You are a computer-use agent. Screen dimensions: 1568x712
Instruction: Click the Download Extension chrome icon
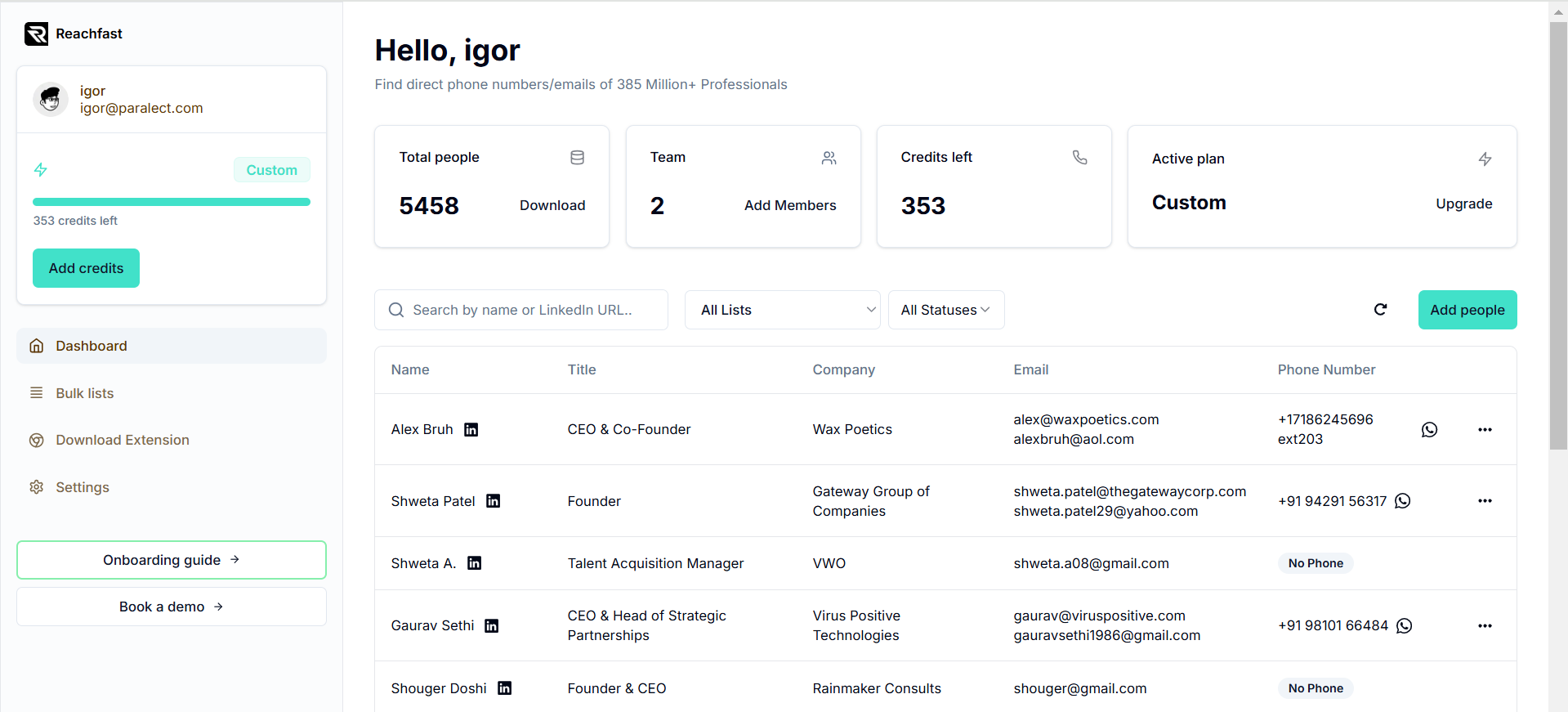pyautogui.click(x=37, y=440)
